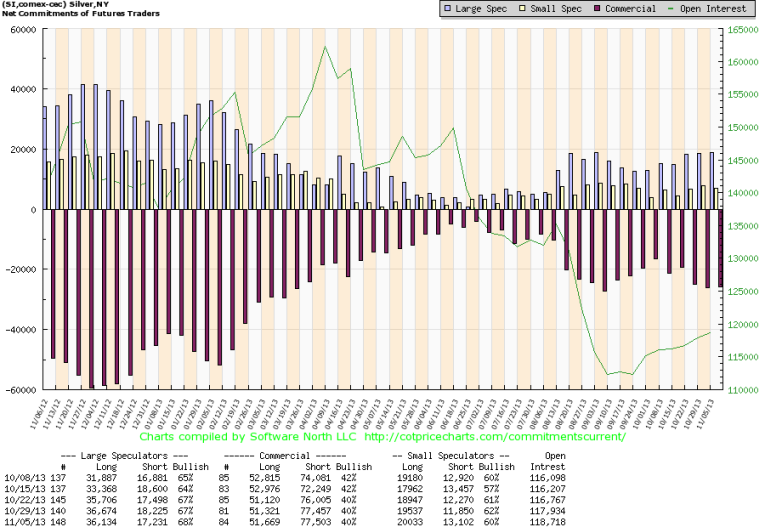This screenshot has height=527, width=765.
Task: Click the Small Spec yellow legend swatch
Action: coord(521,9)
